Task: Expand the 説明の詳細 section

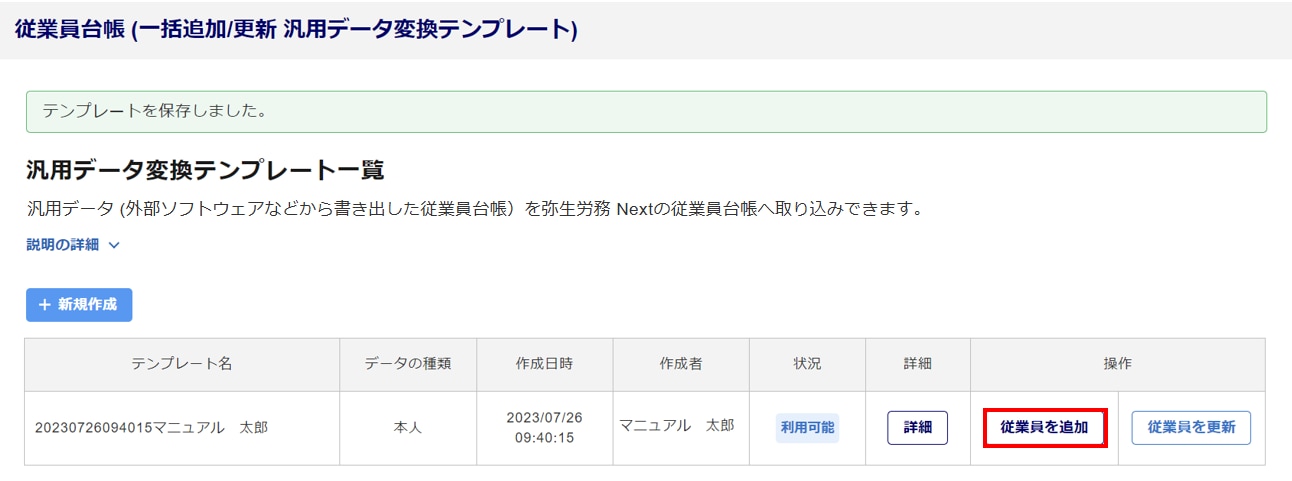Action: point(73,245)
